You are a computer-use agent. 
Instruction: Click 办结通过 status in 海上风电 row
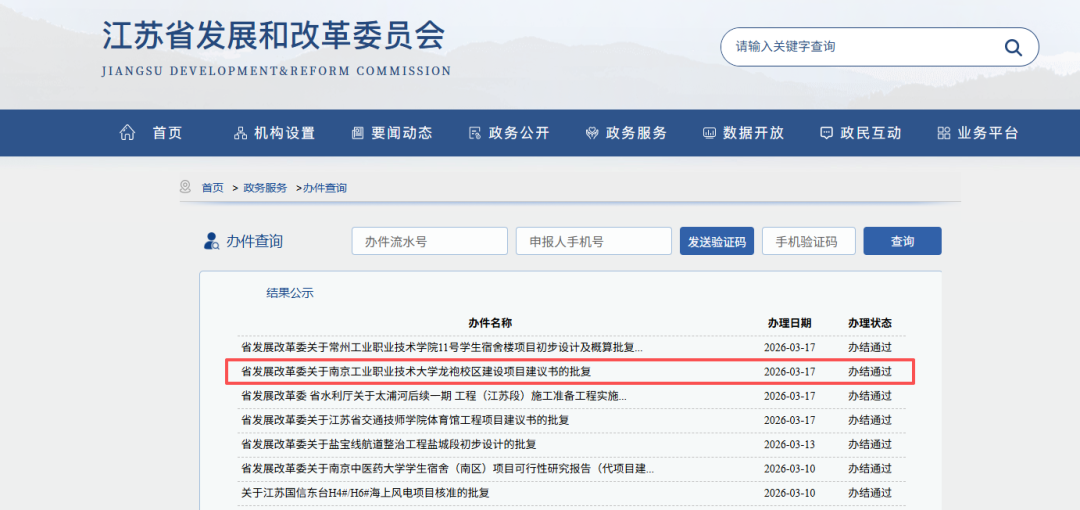coord(870,493)
